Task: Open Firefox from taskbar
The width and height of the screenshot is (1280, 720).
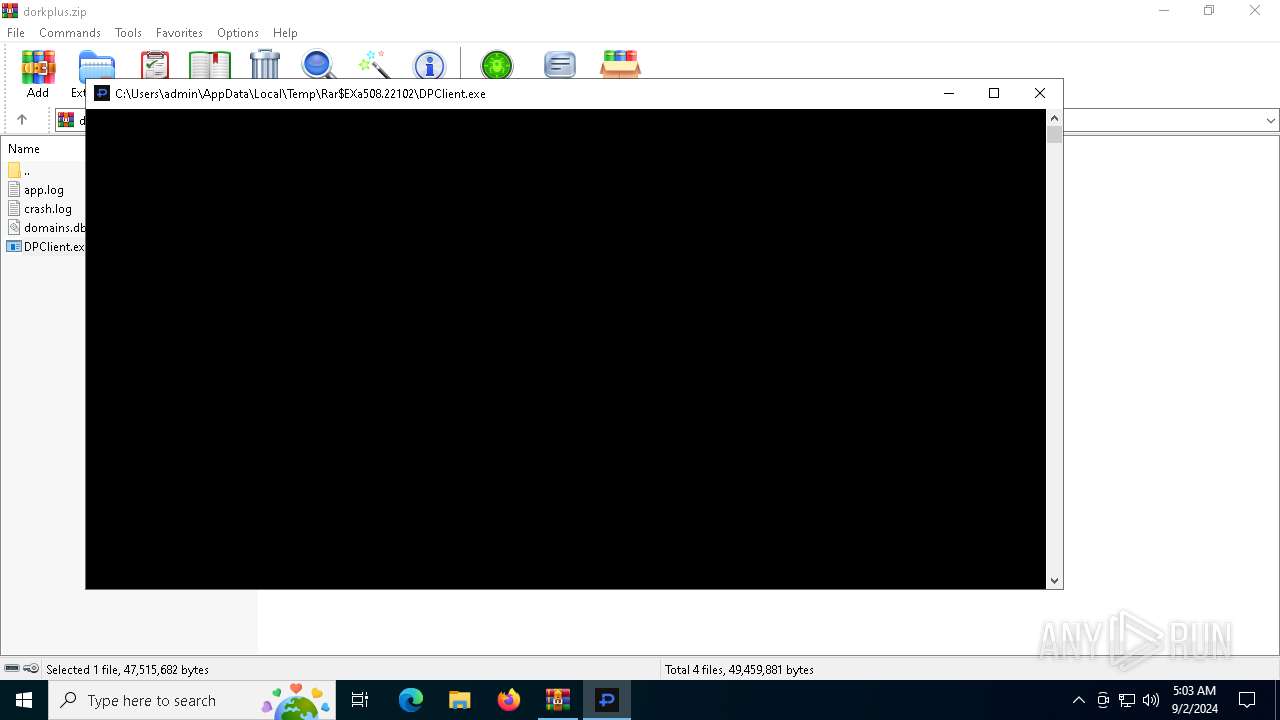Action: tap(509, 700)
